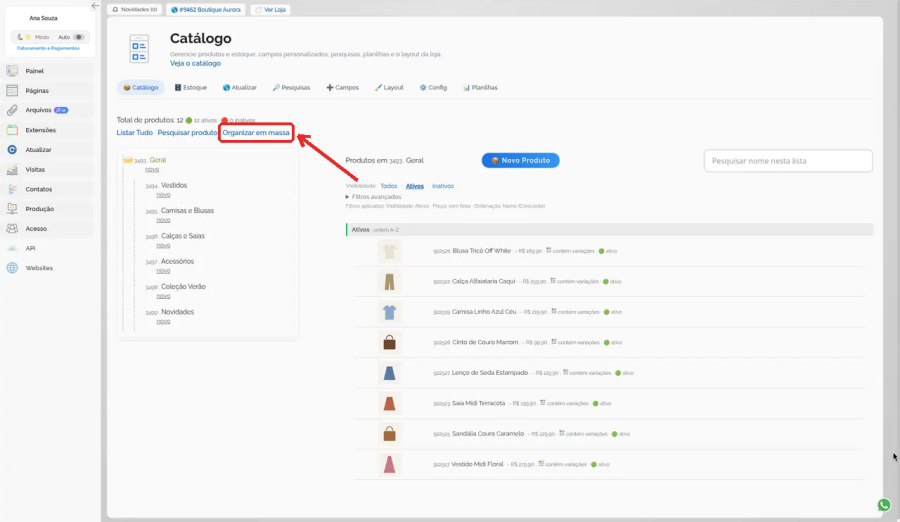The width and height of the screenshot is (900, 522).
Task: Click Organizar em massa link
Action: pos(256,133)
